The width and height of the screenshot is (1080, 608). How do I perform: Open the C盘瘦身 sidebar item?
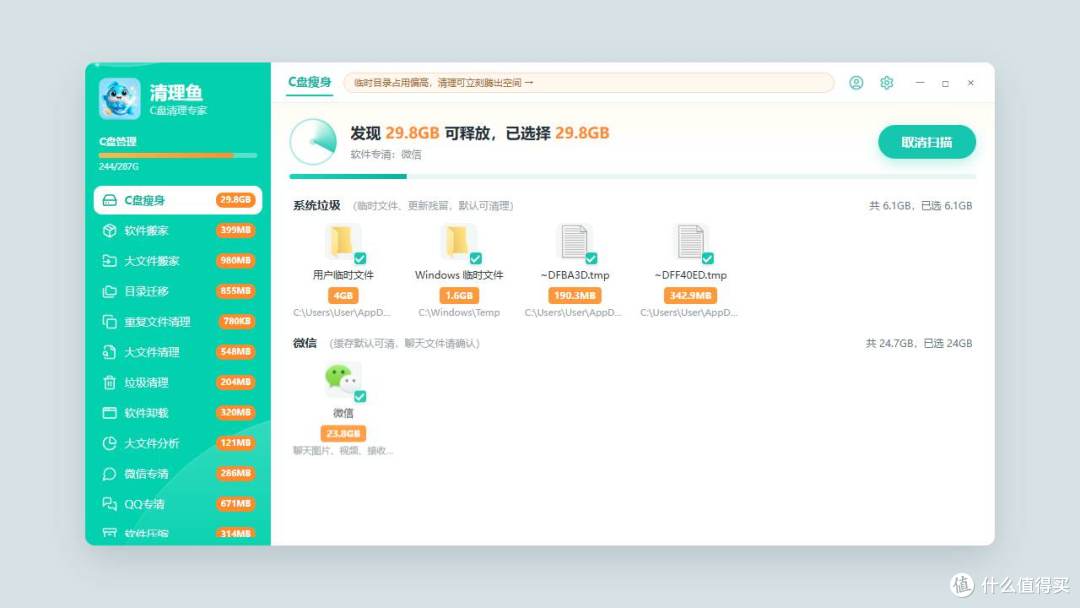coord(178,200)
